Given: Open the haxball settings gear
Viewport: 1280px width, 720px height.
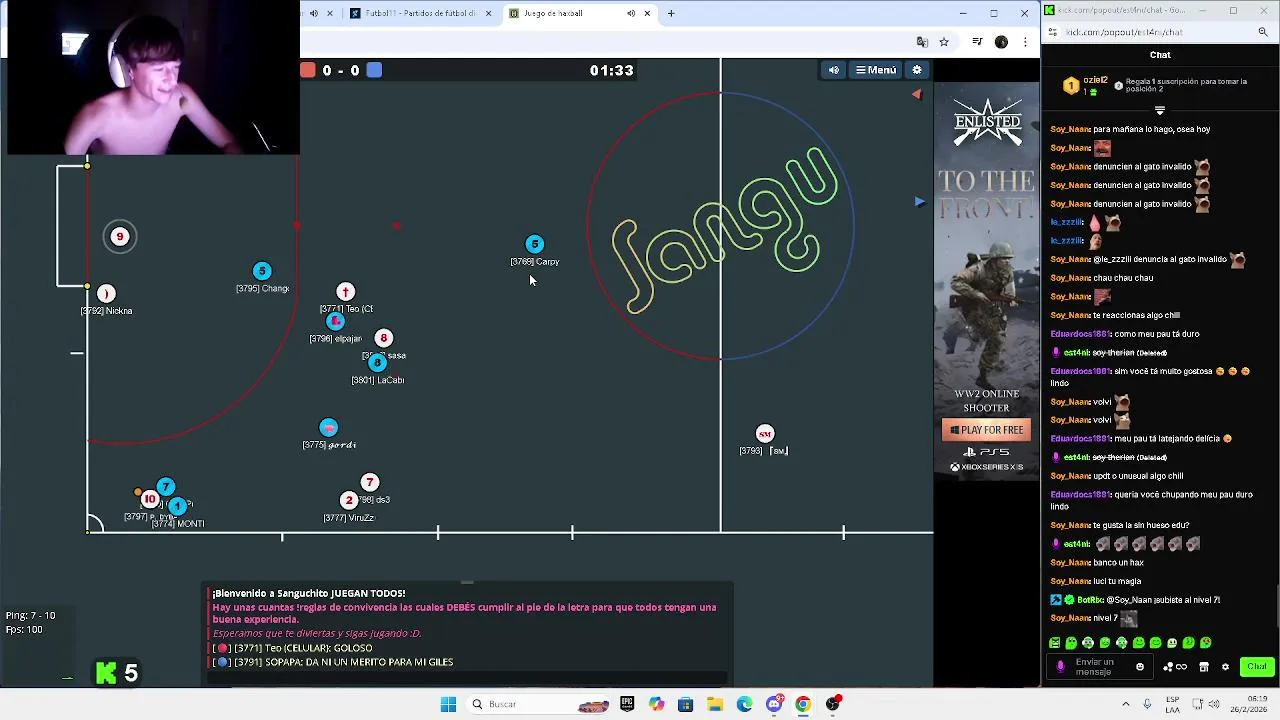Looking at the screenshot, I should 917,70.
